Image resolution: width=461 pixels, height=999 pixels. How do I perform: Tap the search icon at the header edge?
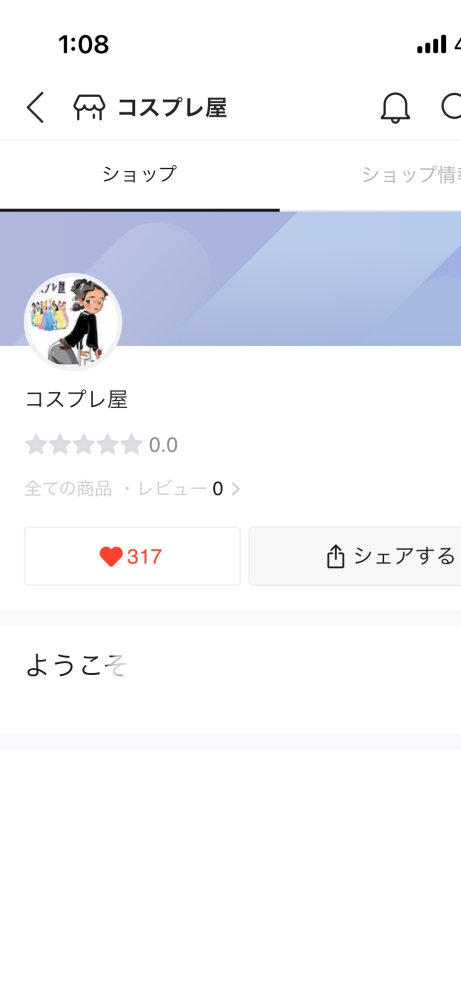451,107
